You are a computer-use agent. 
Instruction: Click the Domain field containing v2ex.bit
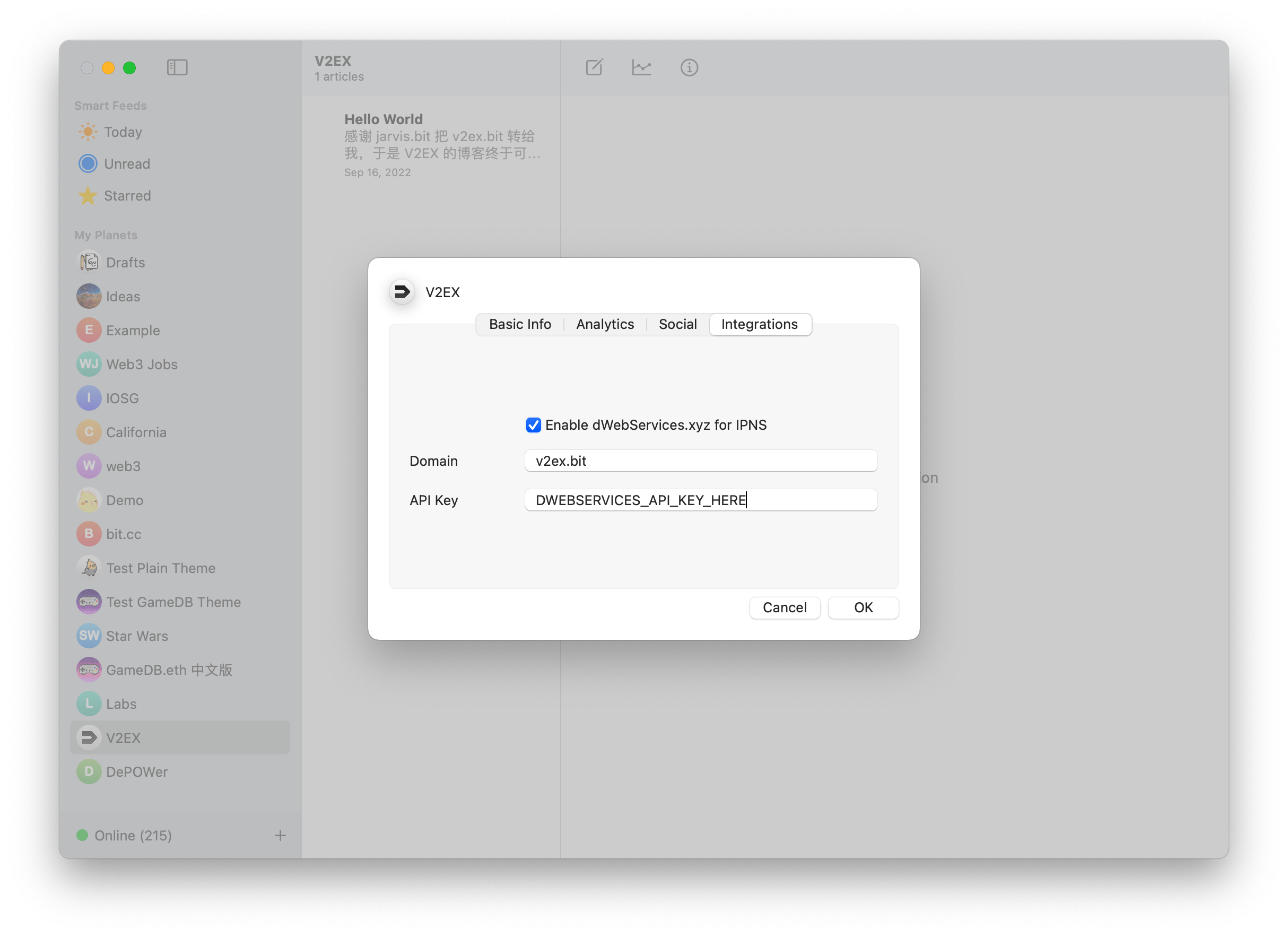click(x=700, y=461)
